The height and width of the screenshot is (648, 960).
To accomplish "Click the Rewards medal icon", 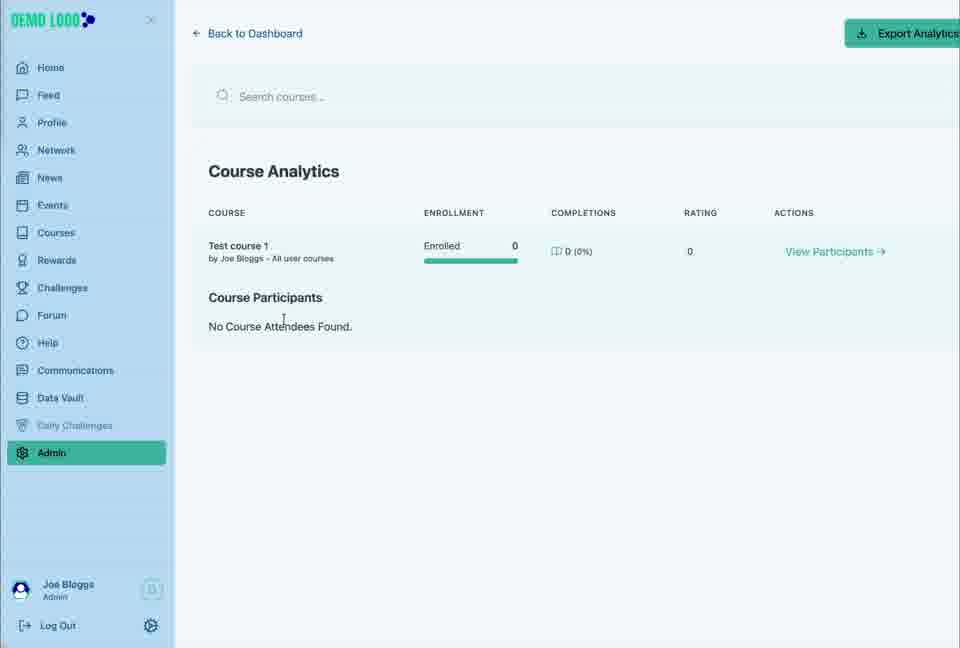I will tap(22, 260).
